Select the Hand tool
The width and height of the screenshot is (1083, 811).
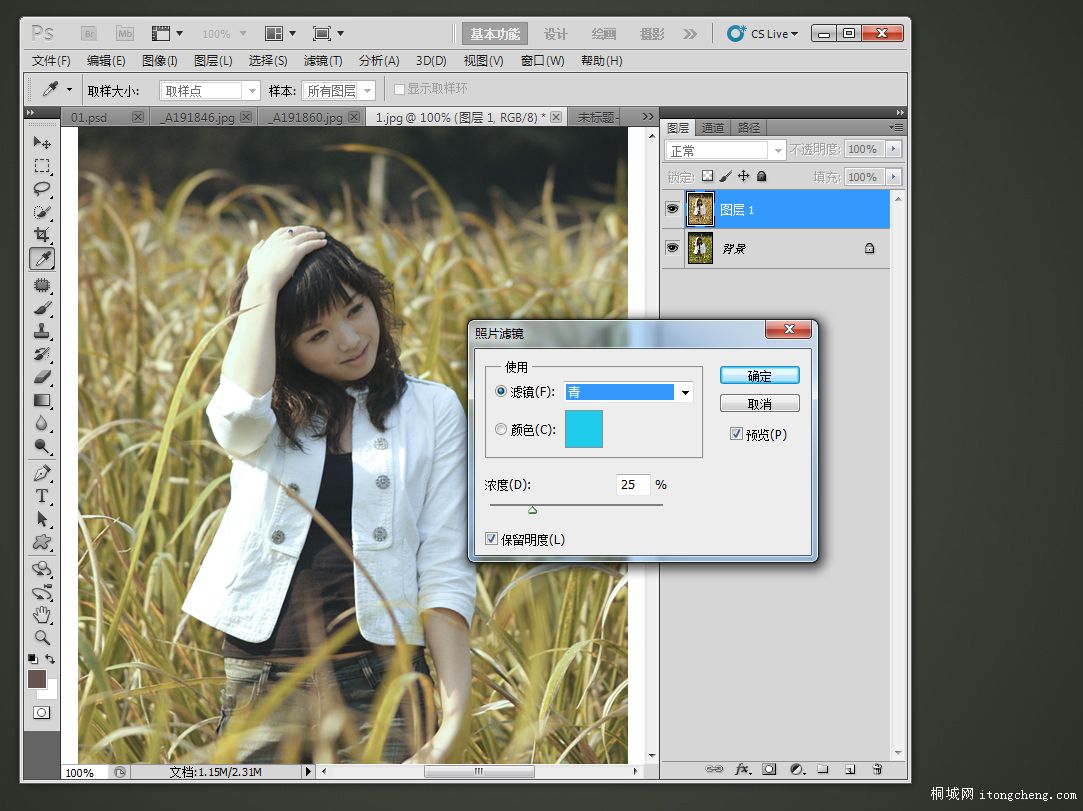click(x=42, y=614)
